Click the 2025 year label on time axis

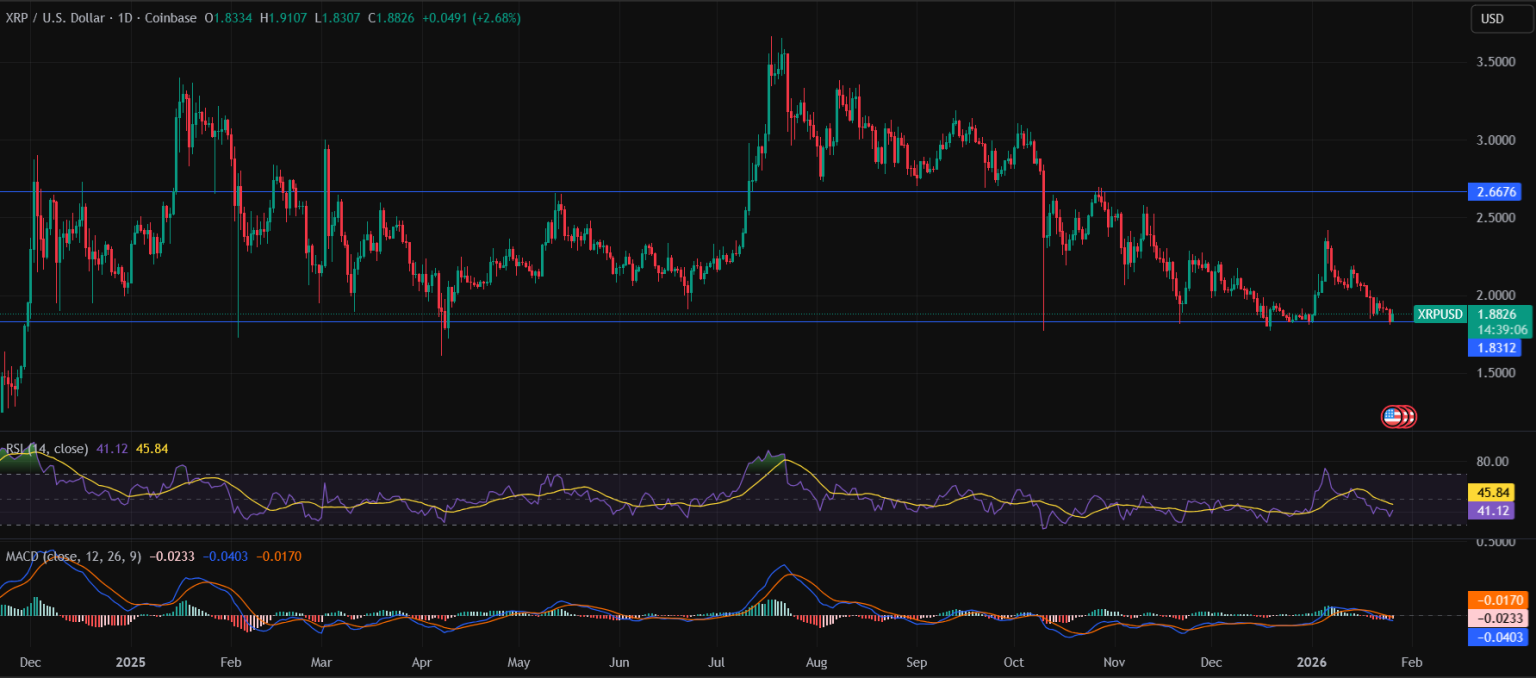click(131, 662)
